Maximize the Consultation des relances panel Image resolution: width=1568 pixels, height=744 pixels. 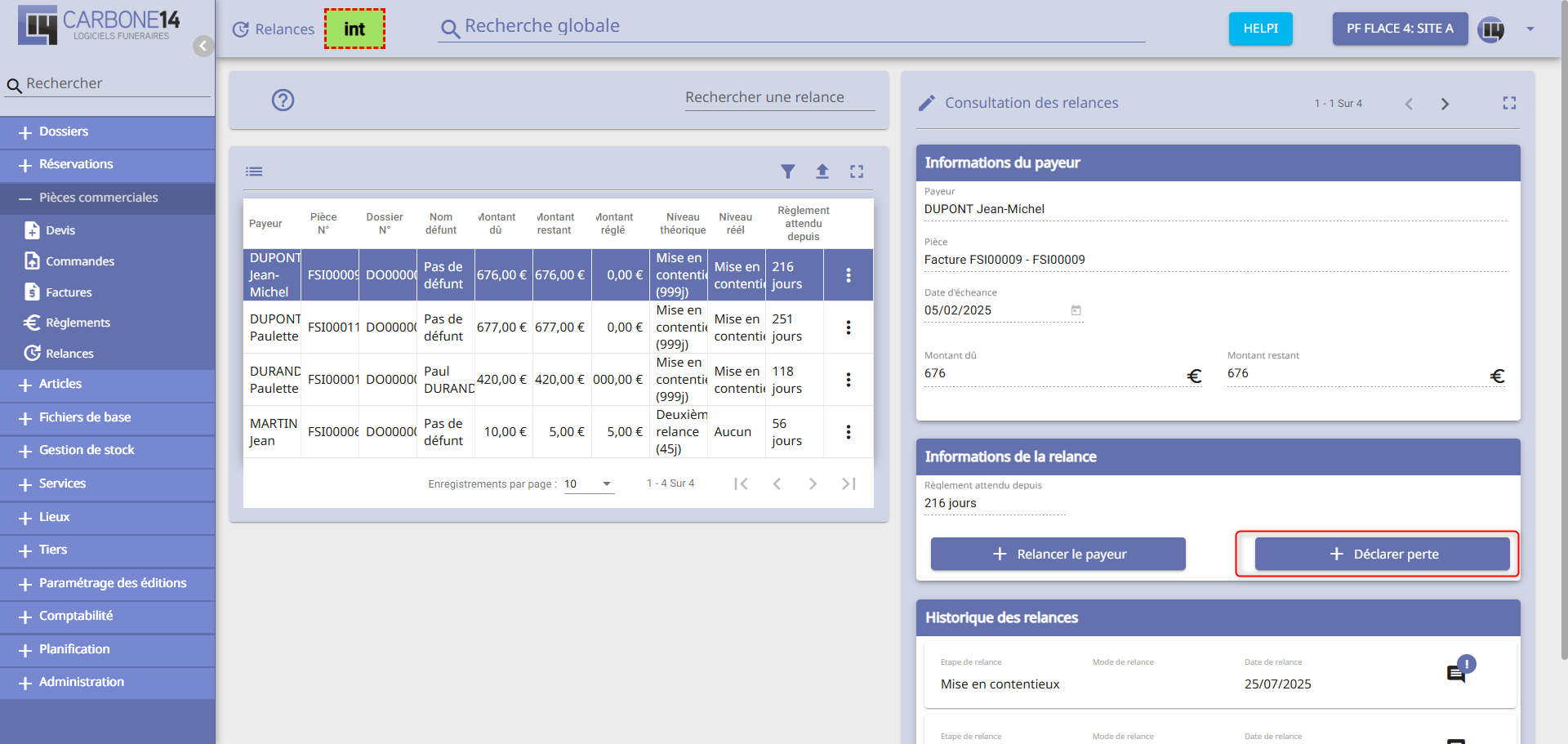click(1509, 103)
